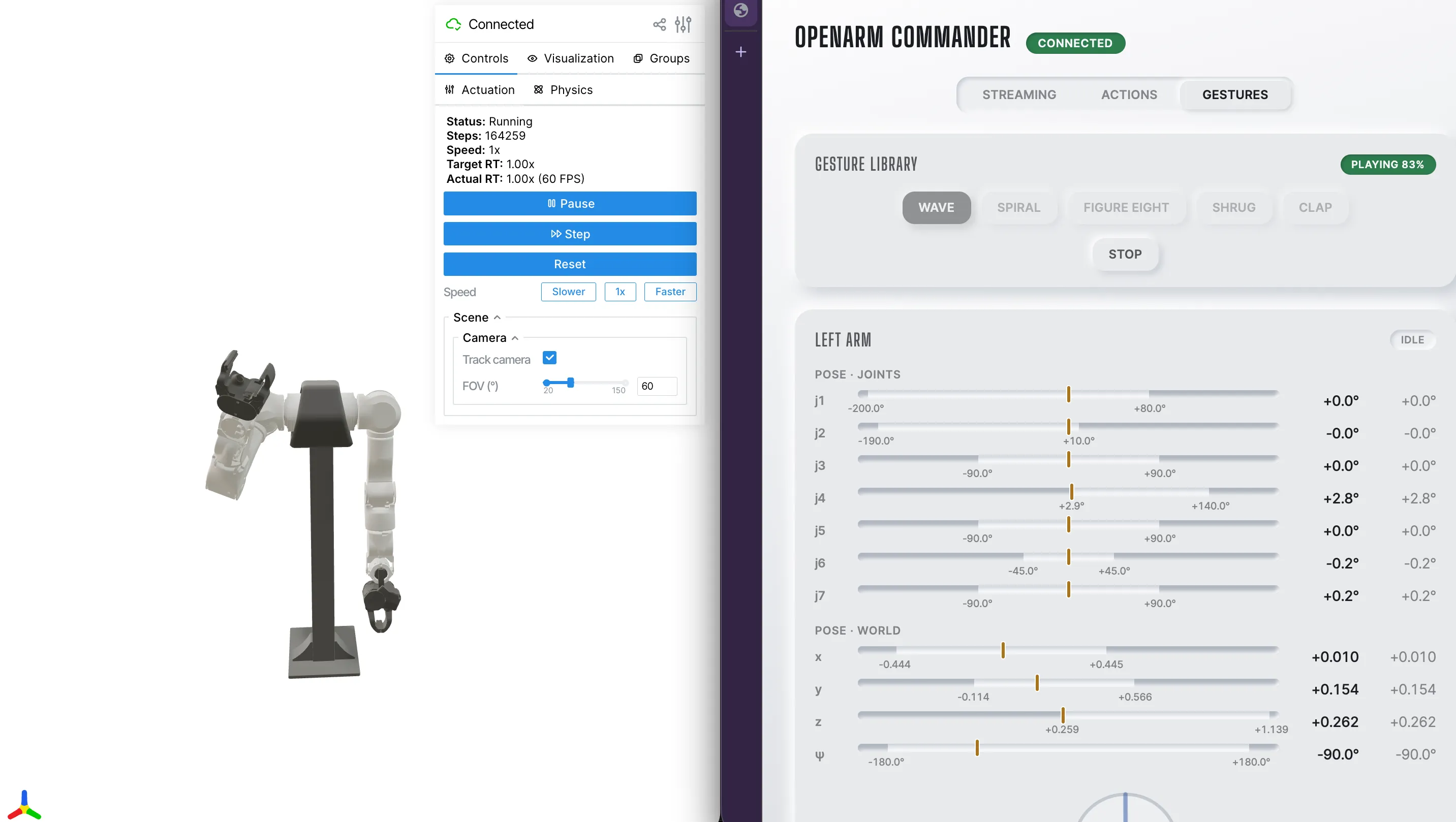1456x822 pixels.
Task: Click the world z slider marker
Action: click(1063, 715)
